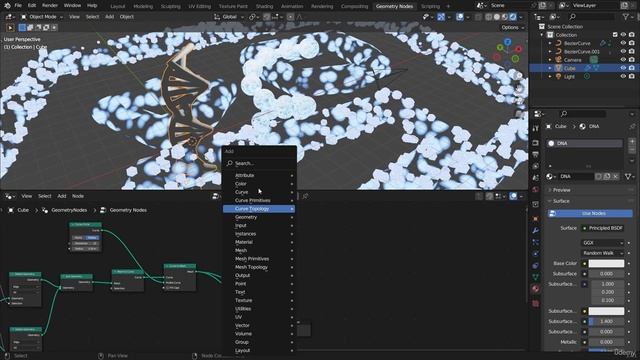
Task: Select solid viewport shading
Action: point(497,17)
